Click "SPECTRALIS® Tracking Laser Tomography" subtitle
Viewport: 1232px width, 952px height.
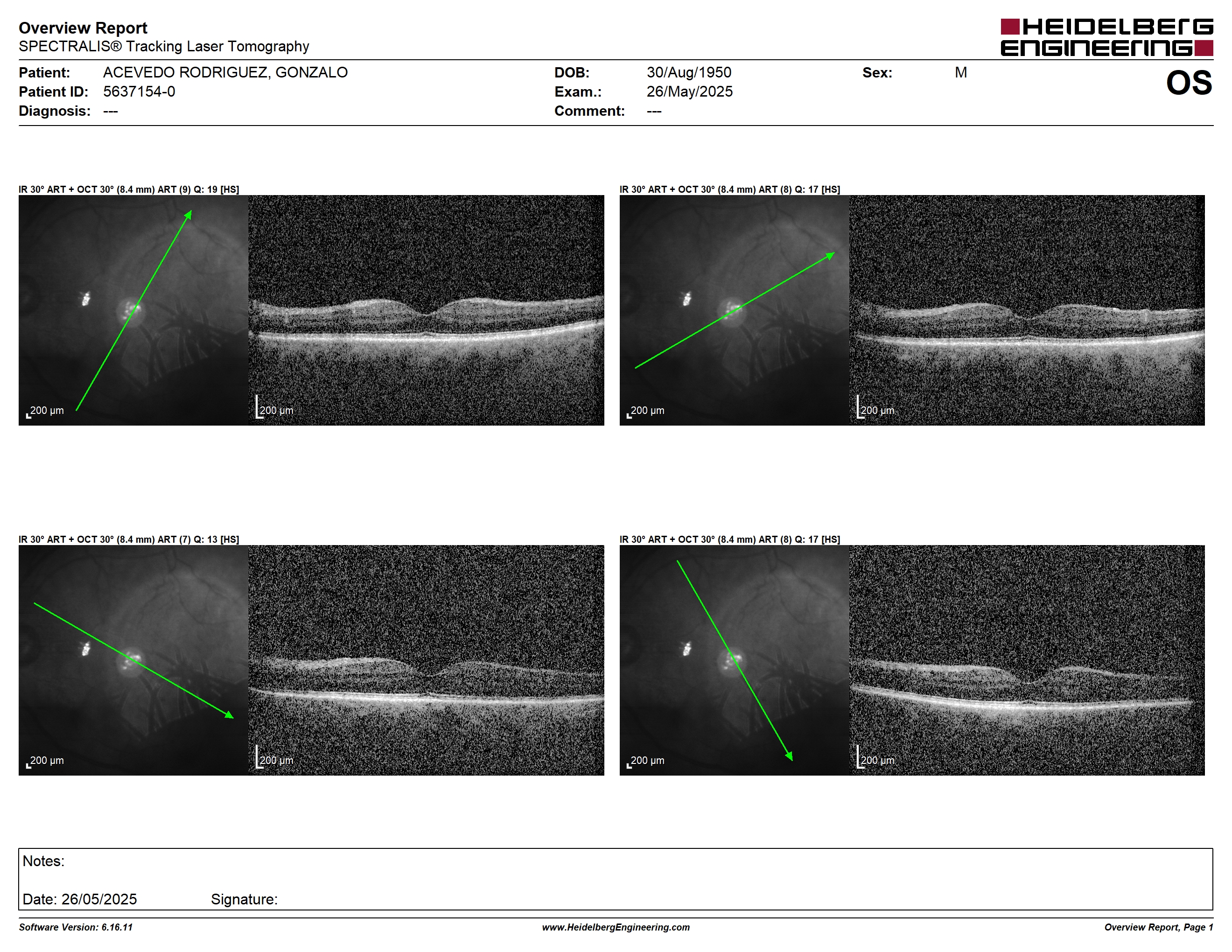click(164, 46)
